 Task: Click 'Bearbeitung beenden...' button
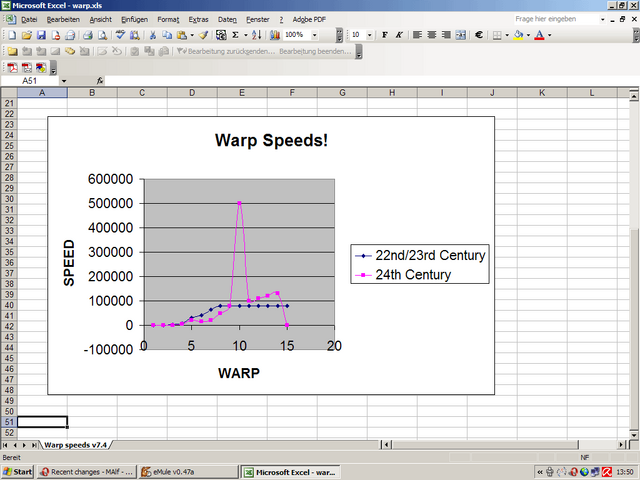[x=315, y=51]
